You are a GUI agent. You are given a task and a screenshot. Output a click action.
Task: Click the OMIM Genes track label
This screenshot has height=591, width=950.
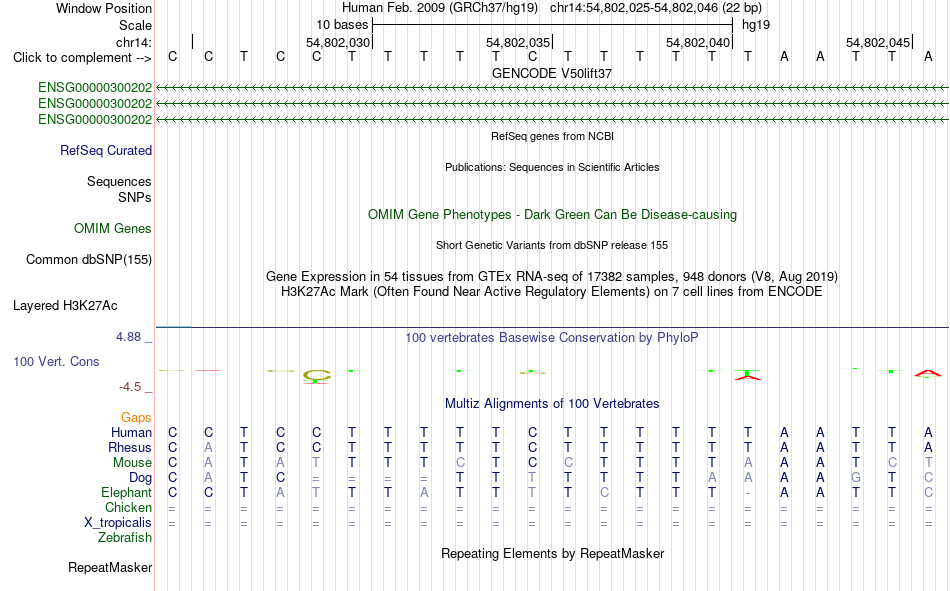[x=113, y=229]
